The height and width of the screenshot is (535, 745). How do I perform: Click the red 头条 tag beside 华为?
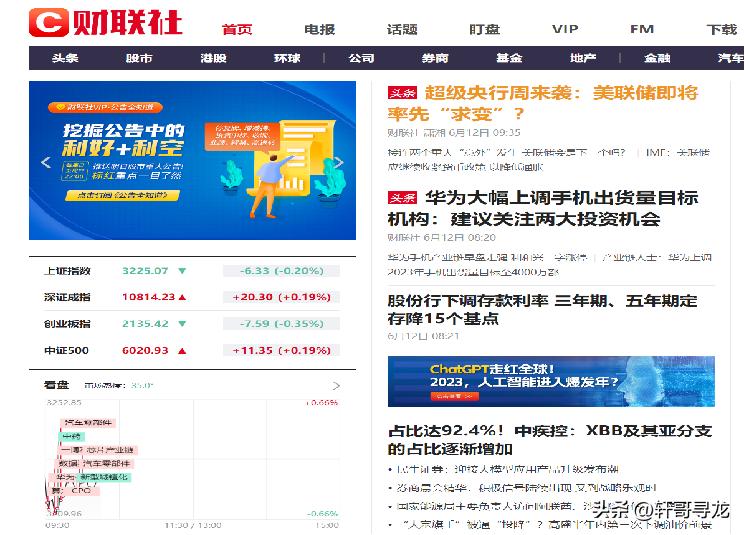pos(402,197)
